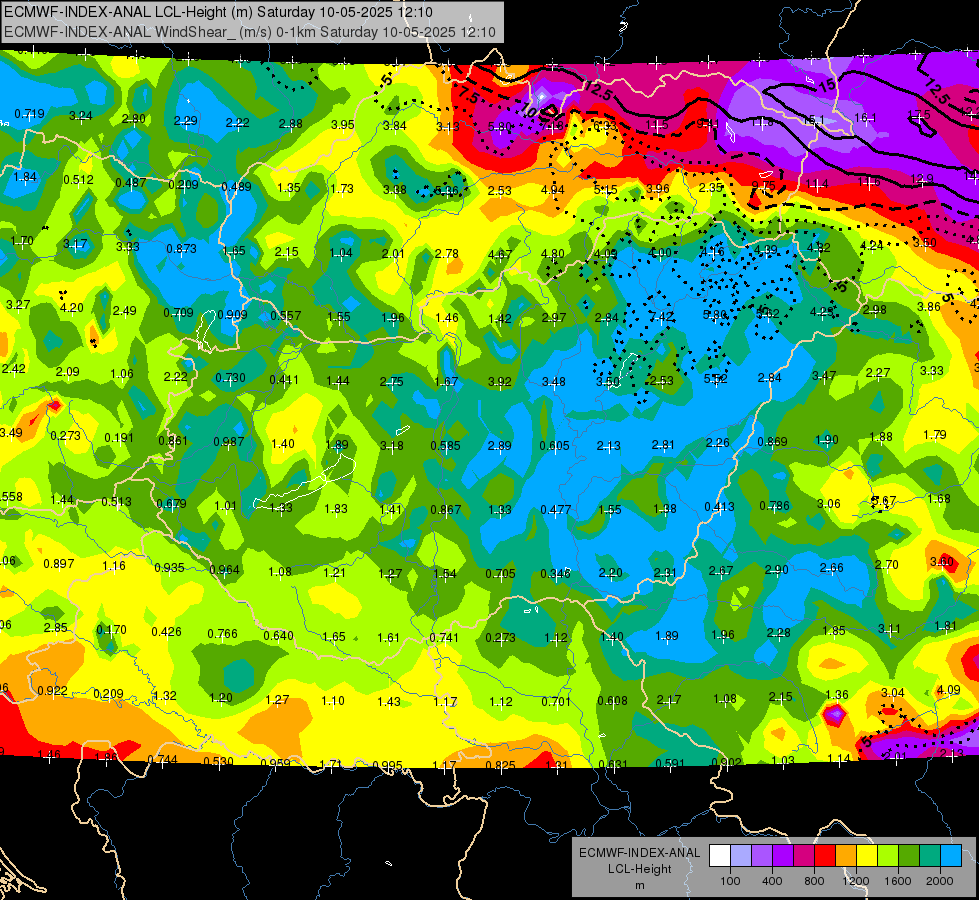Click the wind shear value 7.42
979x900 pixels.
coord(661,317)
